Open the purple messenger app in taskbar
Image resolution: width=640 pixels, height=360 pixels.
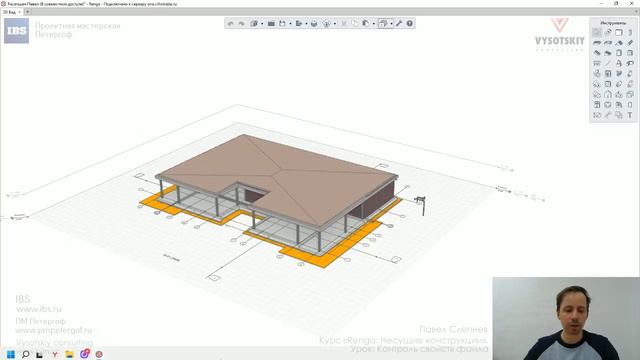click(x=84, y=353)
